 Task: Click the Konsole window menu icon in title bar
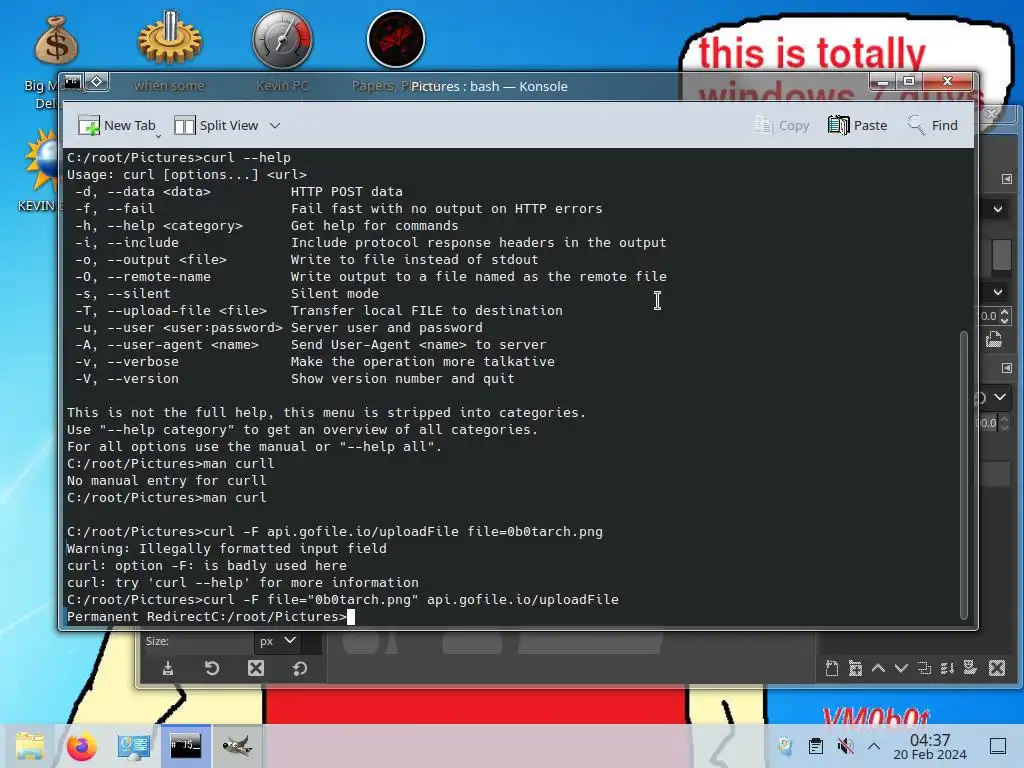72,82
